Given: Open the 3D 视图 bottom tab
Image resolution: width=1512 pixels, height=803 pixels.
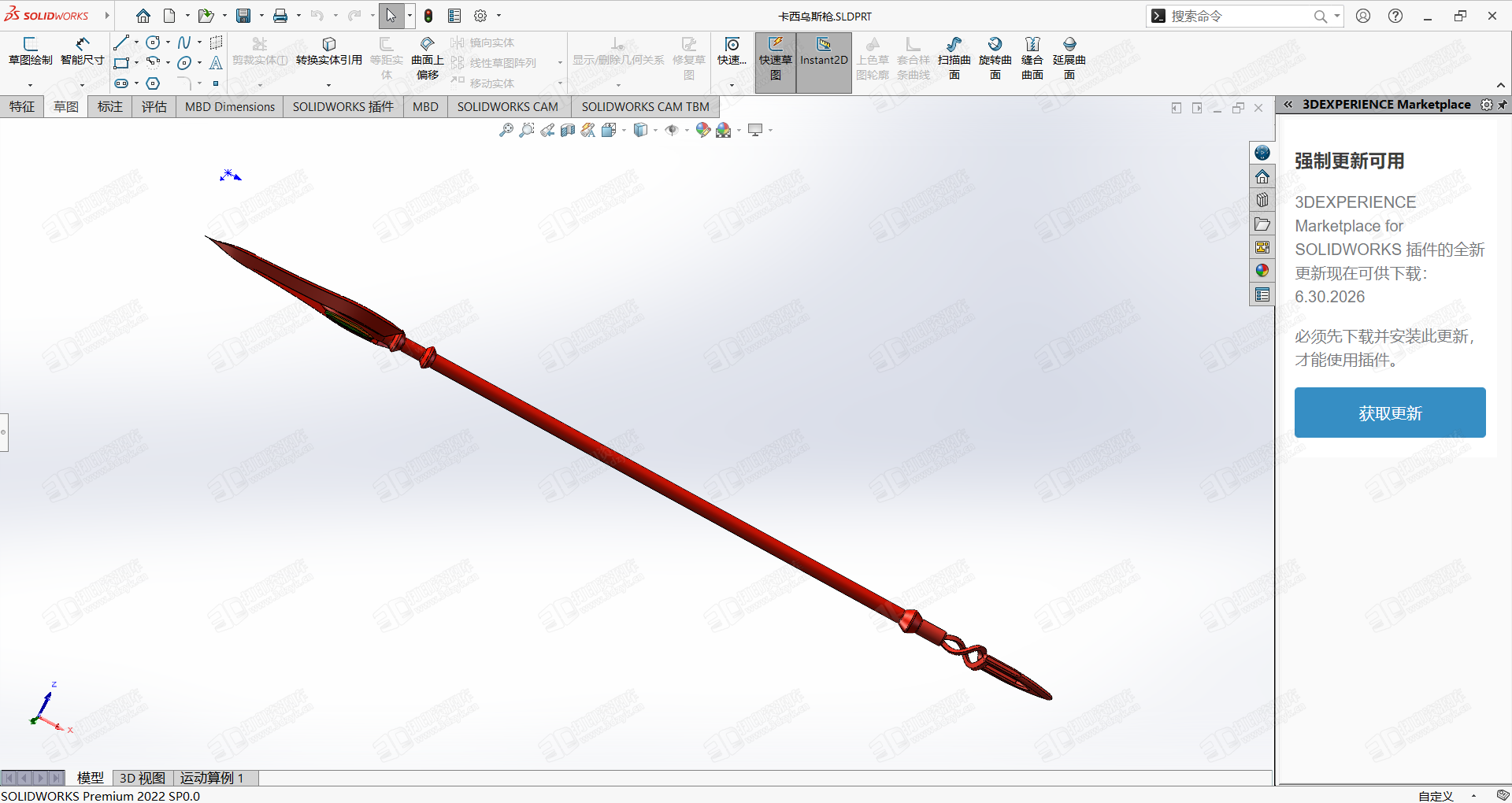Looking at the screenshot, I should [143, 778].
